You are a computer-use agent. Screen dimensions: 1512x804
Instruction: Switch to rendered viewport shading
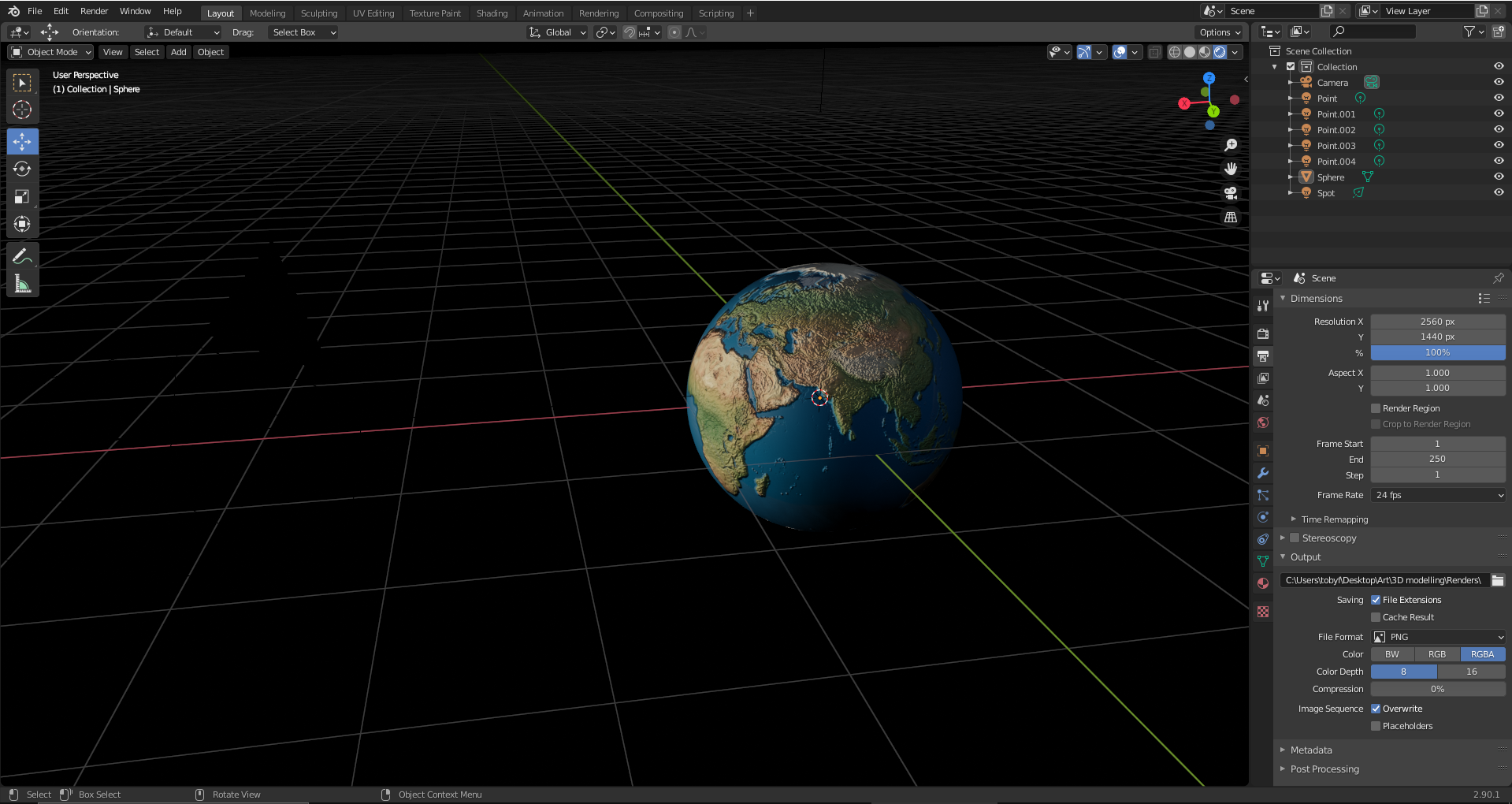click(x=1220, y=52)
